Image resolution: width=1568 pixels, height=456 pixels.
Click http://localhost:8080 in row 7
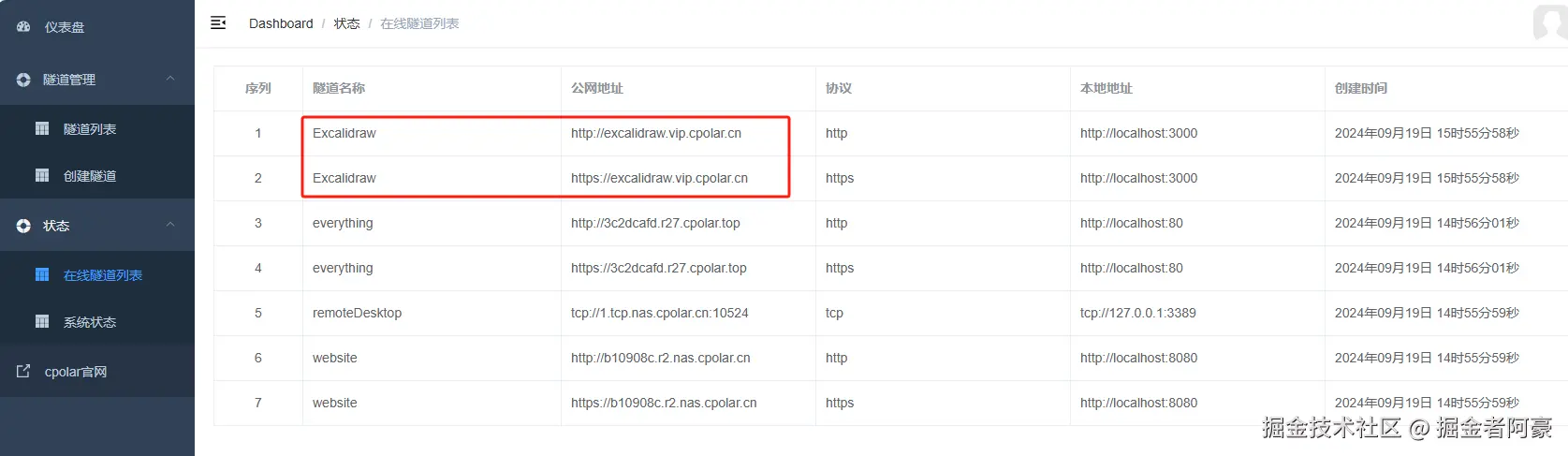click(1138, 403)
